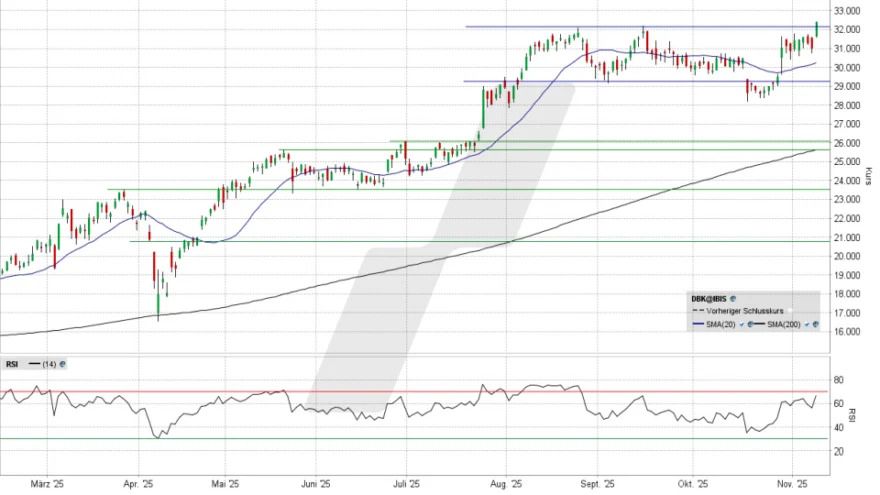This screenshot has width=880, height=495.
Task: Click the Aug. '25 time axis label
Action: [507, 483]
